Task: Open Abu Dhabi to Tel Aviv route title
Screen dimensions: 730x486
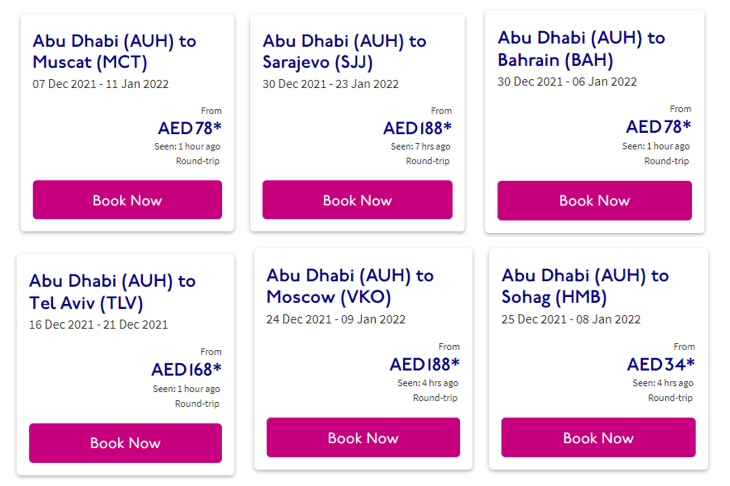Action: pos(112,291)
